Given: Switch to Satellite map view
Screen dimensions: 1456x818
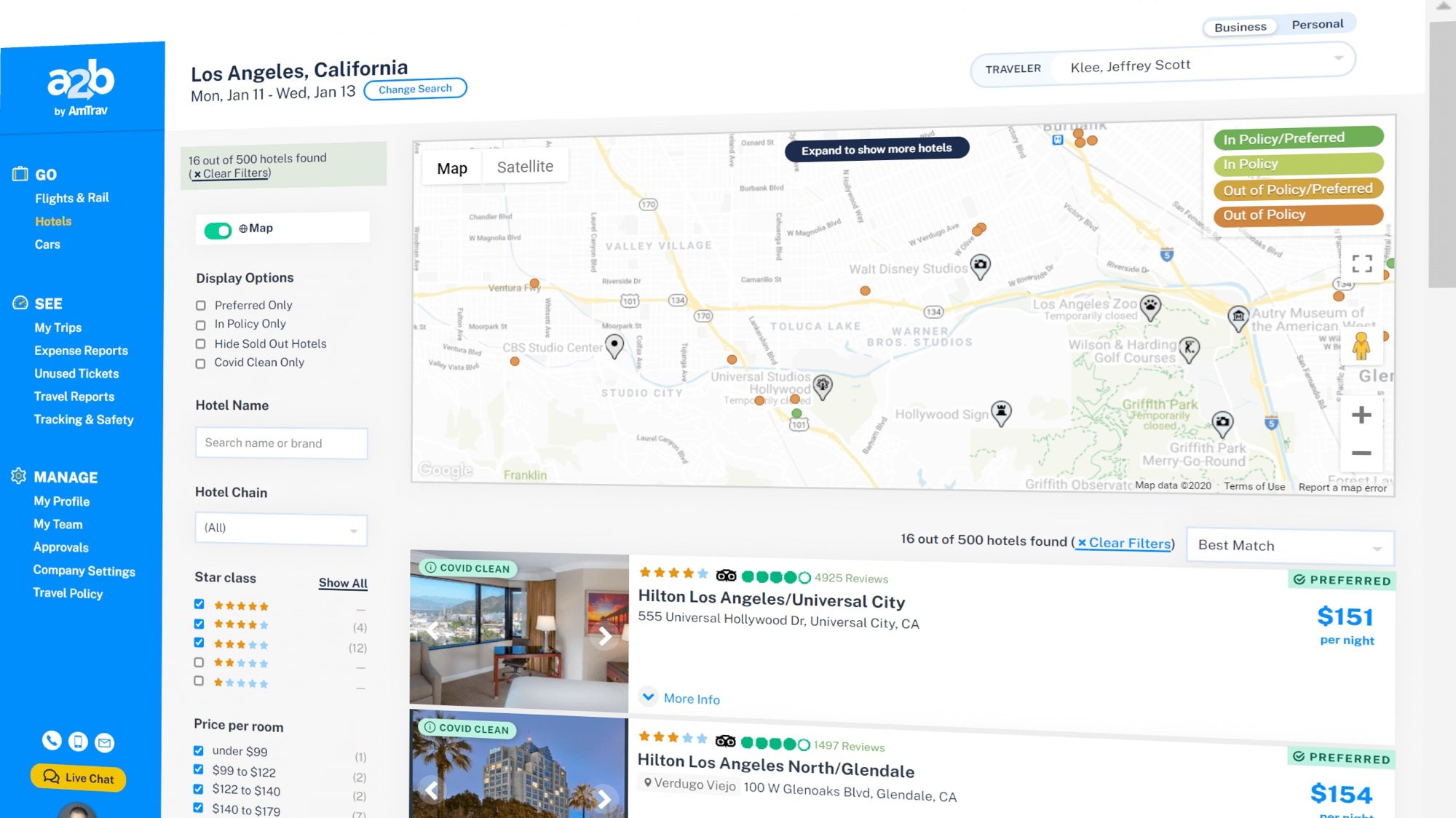Looking at the screenshot, I should tap(525, 167).
